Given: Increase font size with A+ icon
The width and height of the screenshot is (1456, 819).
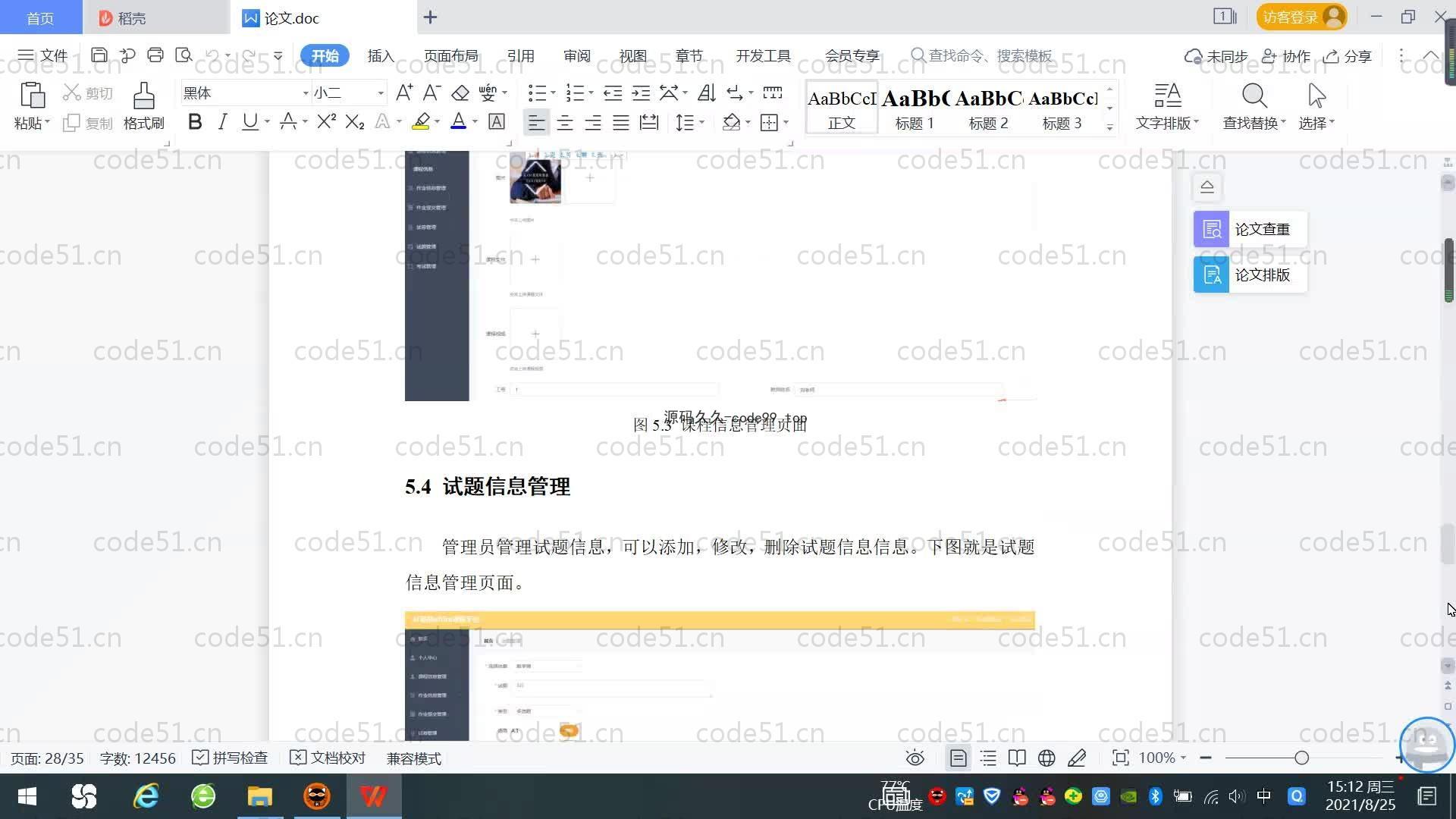Looking at the screenshot, I should click(x=404, y=93).
